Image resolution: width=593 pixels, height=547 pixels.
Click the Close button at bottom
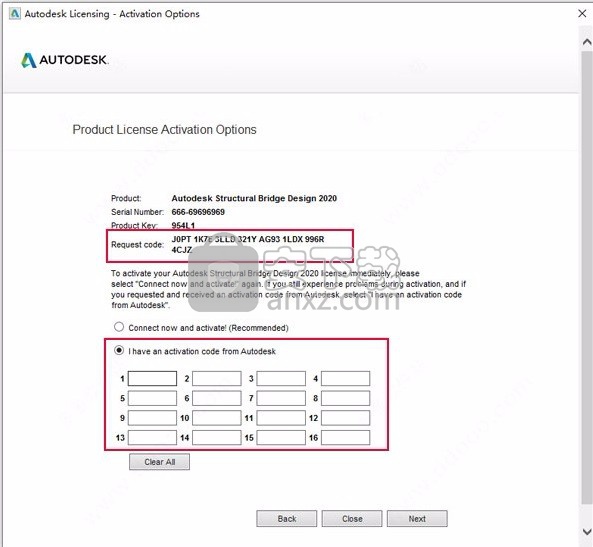(x=352, y=519)
